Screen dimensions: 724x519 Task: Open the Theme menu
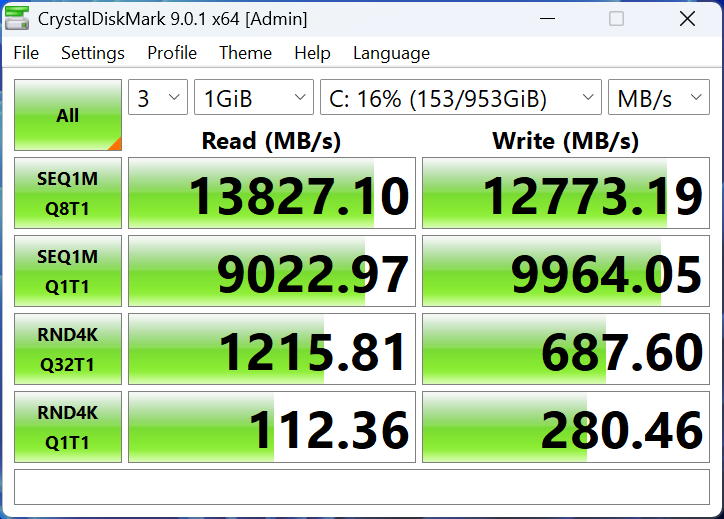245,53
